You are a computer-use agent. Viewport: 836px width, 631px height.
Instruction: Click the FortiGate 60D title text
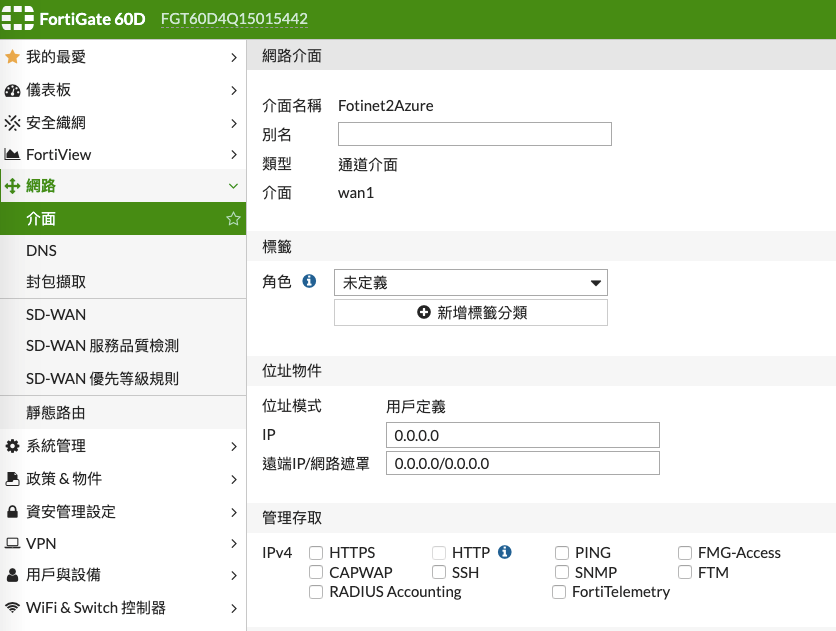pyautogui.click(x=92, y=19)
